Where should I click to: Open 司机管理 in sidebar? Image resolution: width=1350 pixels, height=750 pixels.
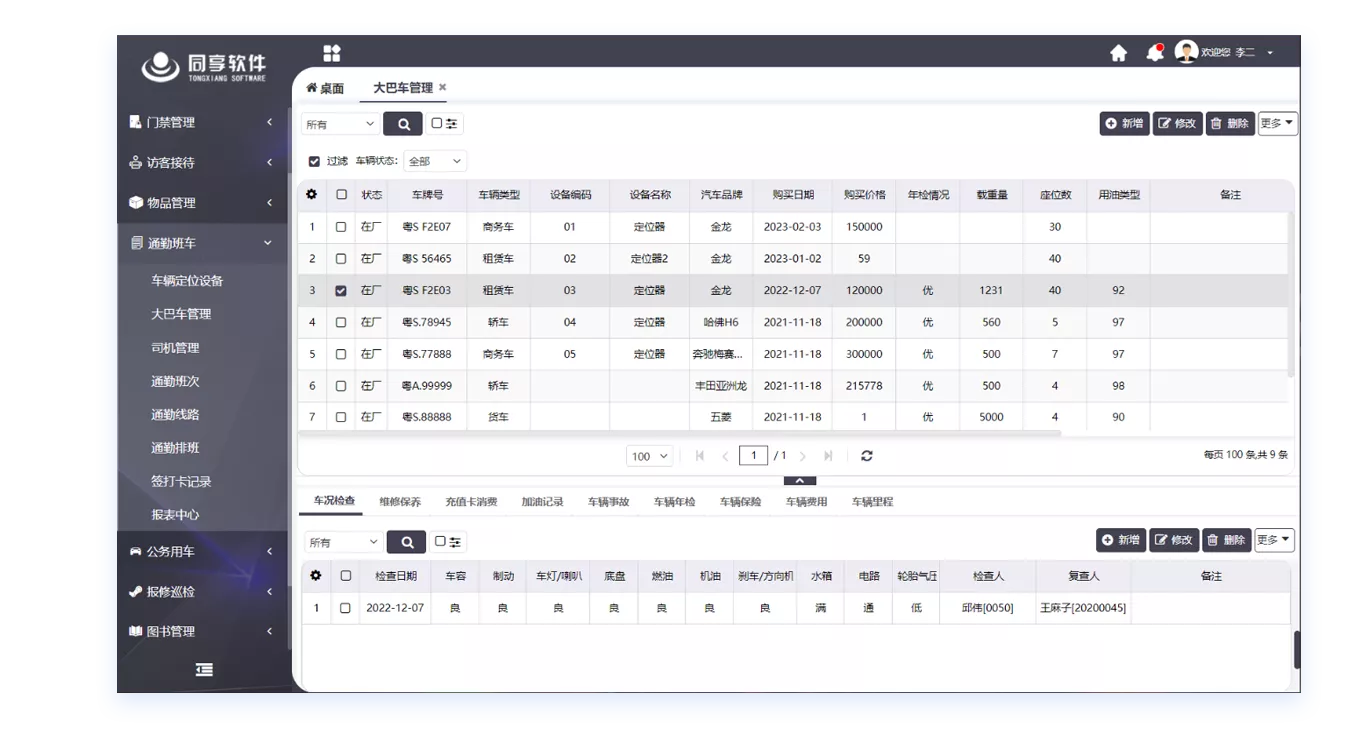175,348
